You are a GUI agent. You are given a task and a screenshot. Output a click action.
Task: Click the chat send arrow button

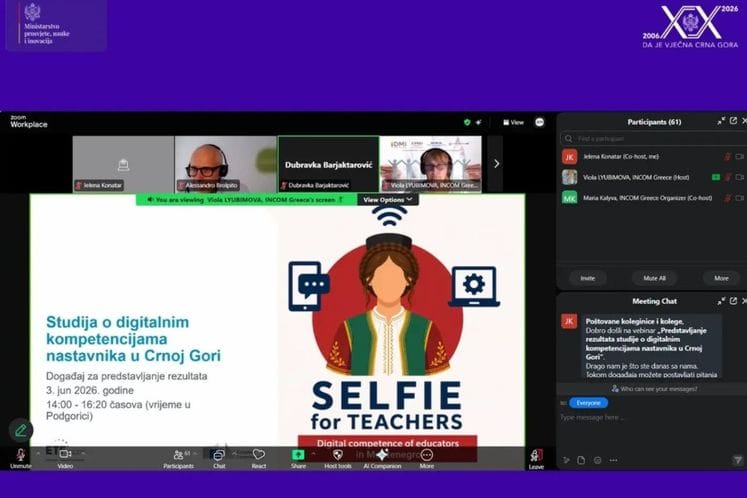click(x=737, y=460)
